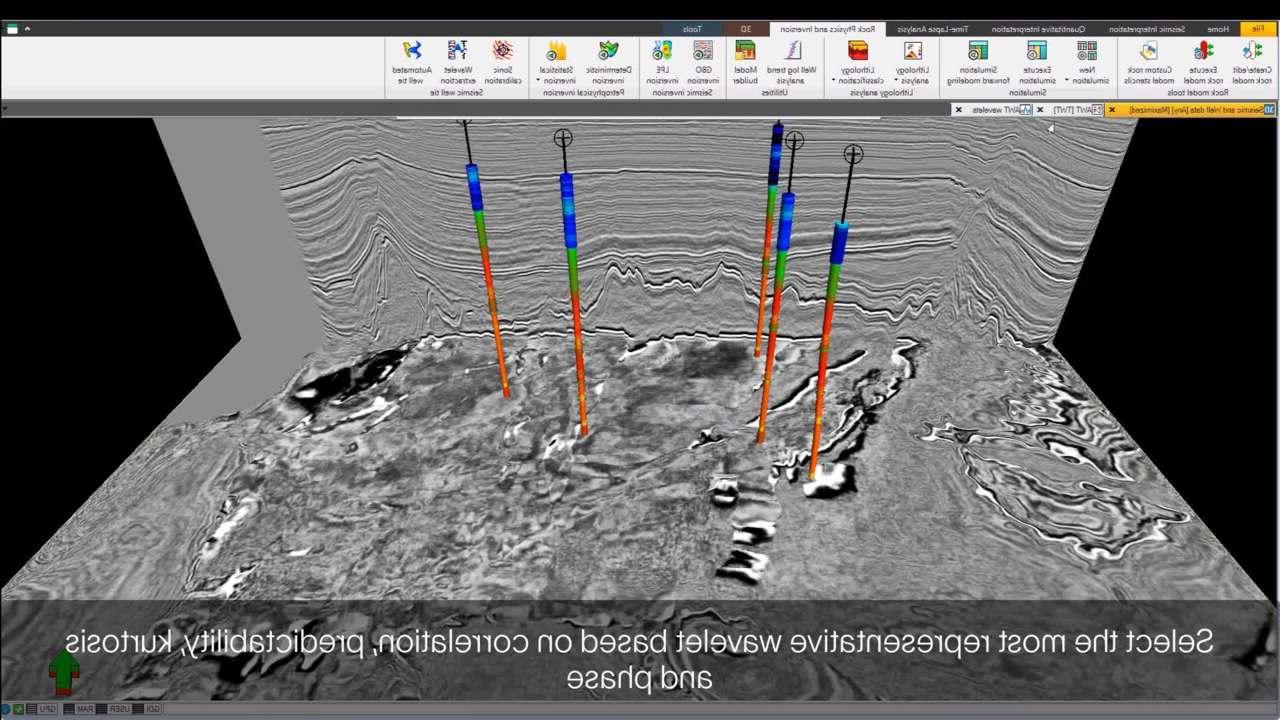Image resolution: width=1280 pixels, height=720 pixels.
Task: Launch Well log trend analysis
Action: [x=791, y=61]
